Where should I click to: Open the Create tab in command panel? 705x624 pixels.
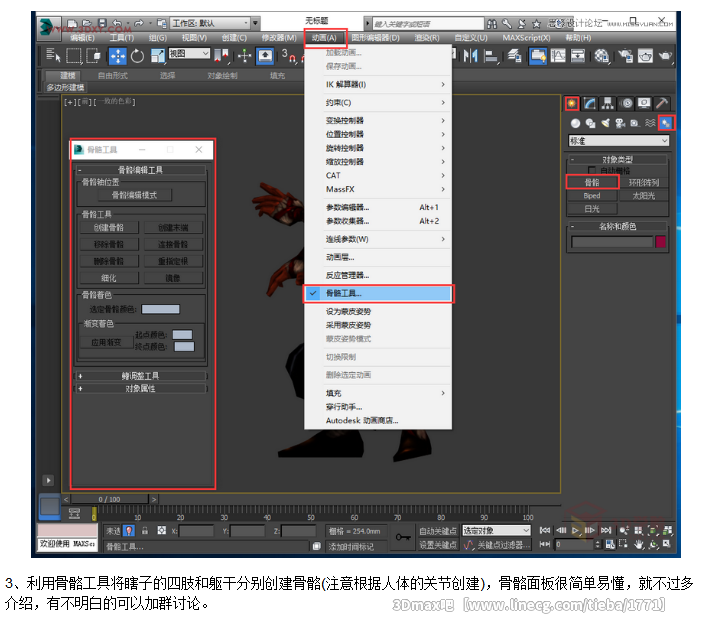click(x=572, y=103)
